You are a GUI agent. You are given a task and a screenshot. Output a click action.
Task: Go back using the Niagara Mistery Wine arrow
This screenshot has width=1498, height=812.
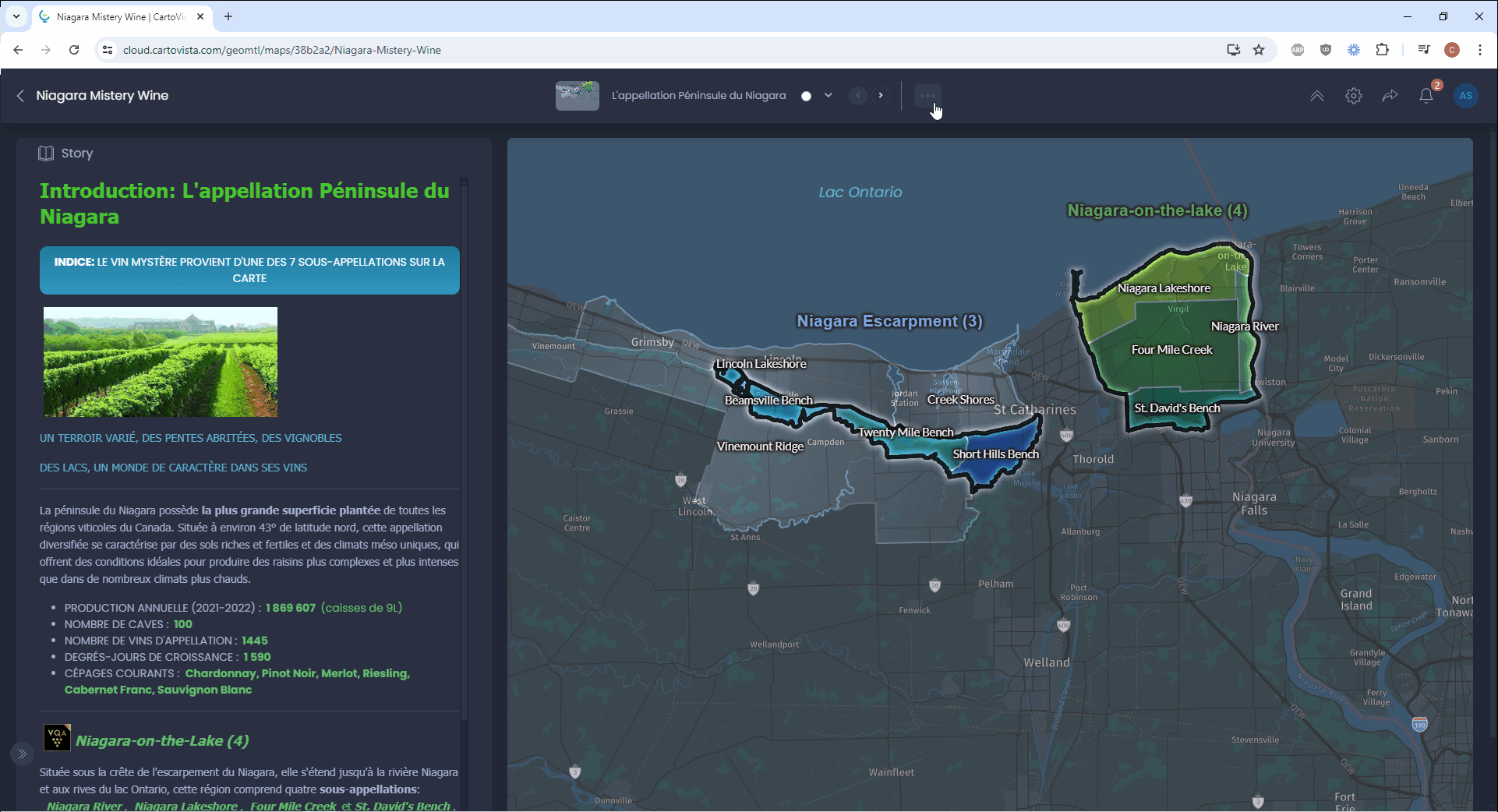click(20, 95)
